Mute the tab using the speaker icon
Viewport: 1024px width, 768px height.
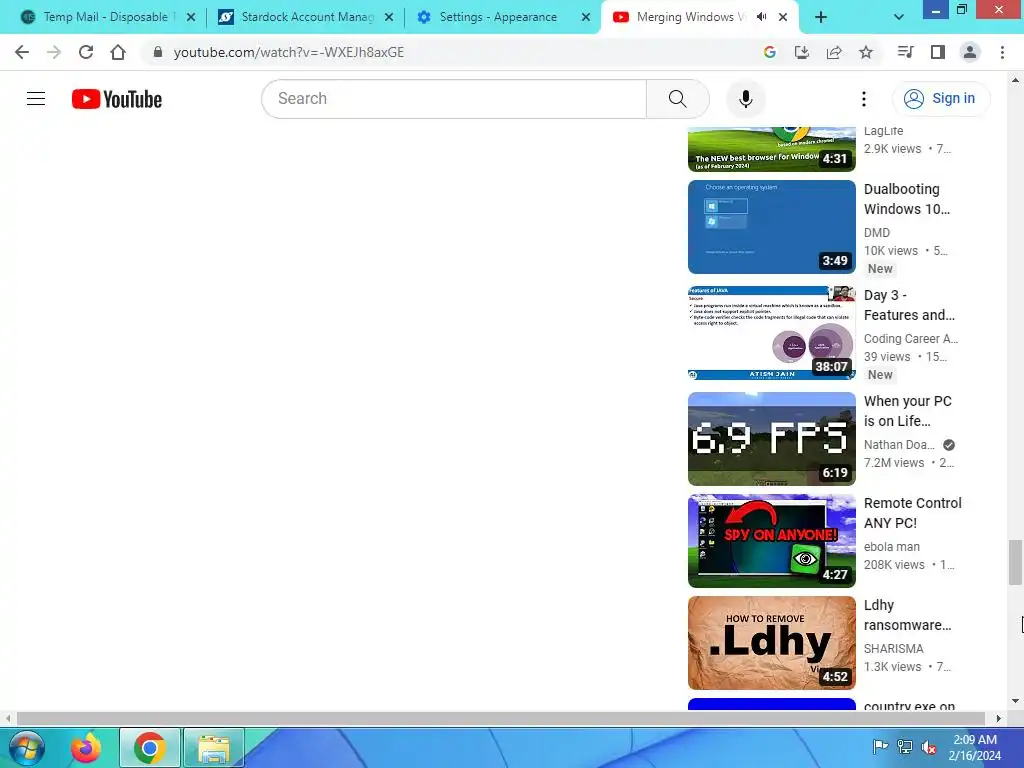tap(761, 17)
